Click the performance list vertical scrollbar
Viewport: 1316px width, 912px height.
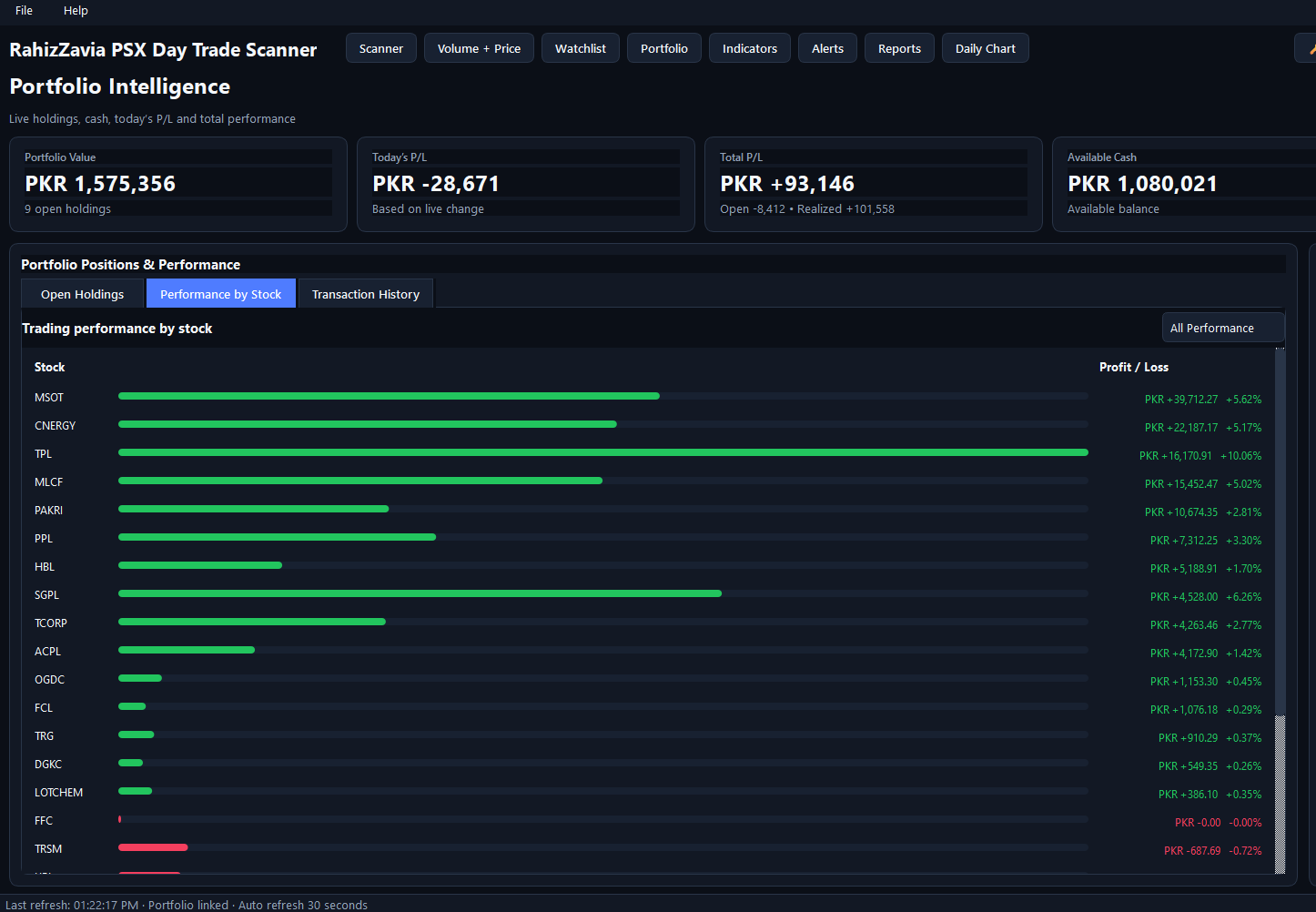tap(1281, 611)
